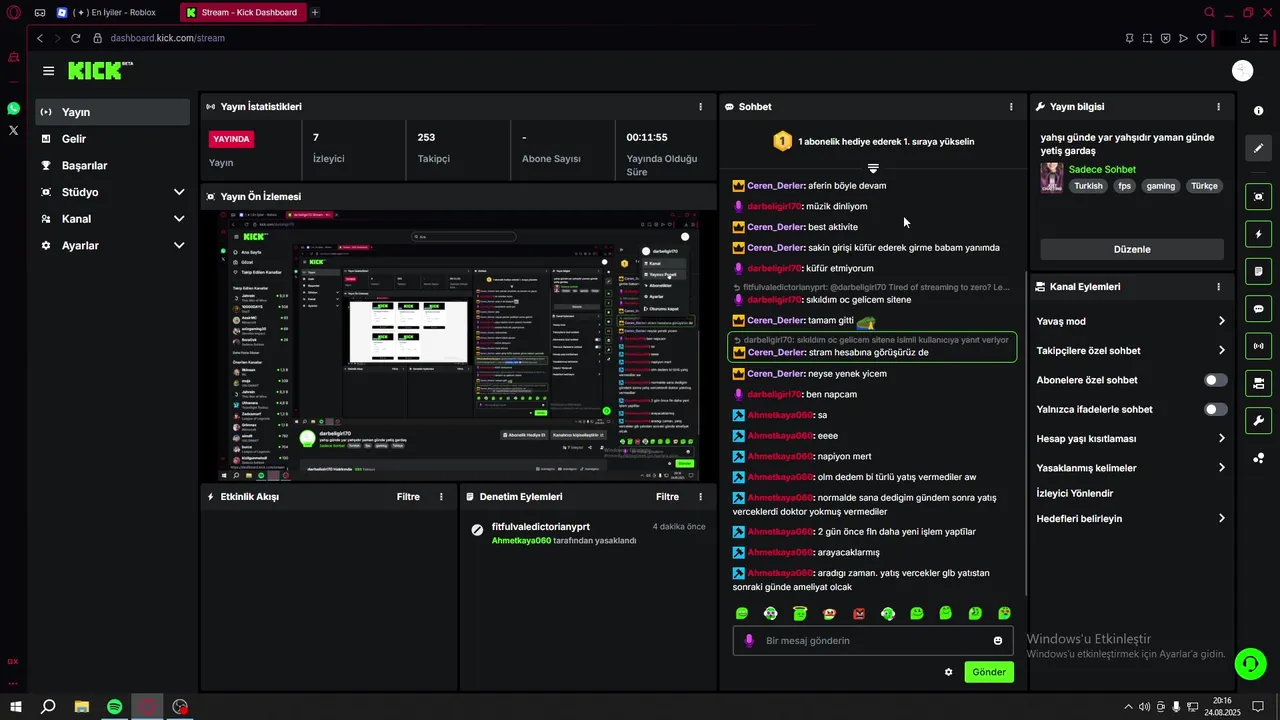Open the Sohbet panel three-dot menu
Screen dimensions: 1280x720
(x=1011, y=106)
